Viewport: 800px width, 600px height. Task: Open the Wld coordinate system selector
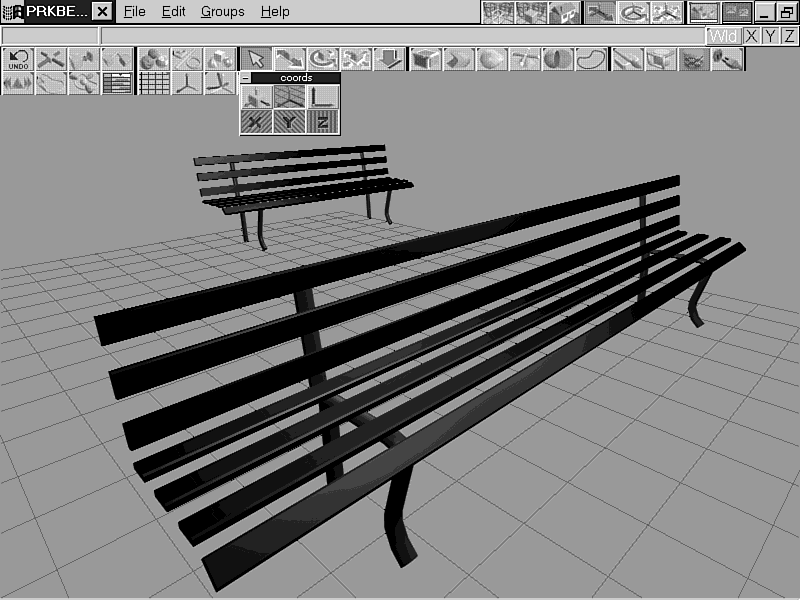tap(723, 36)
